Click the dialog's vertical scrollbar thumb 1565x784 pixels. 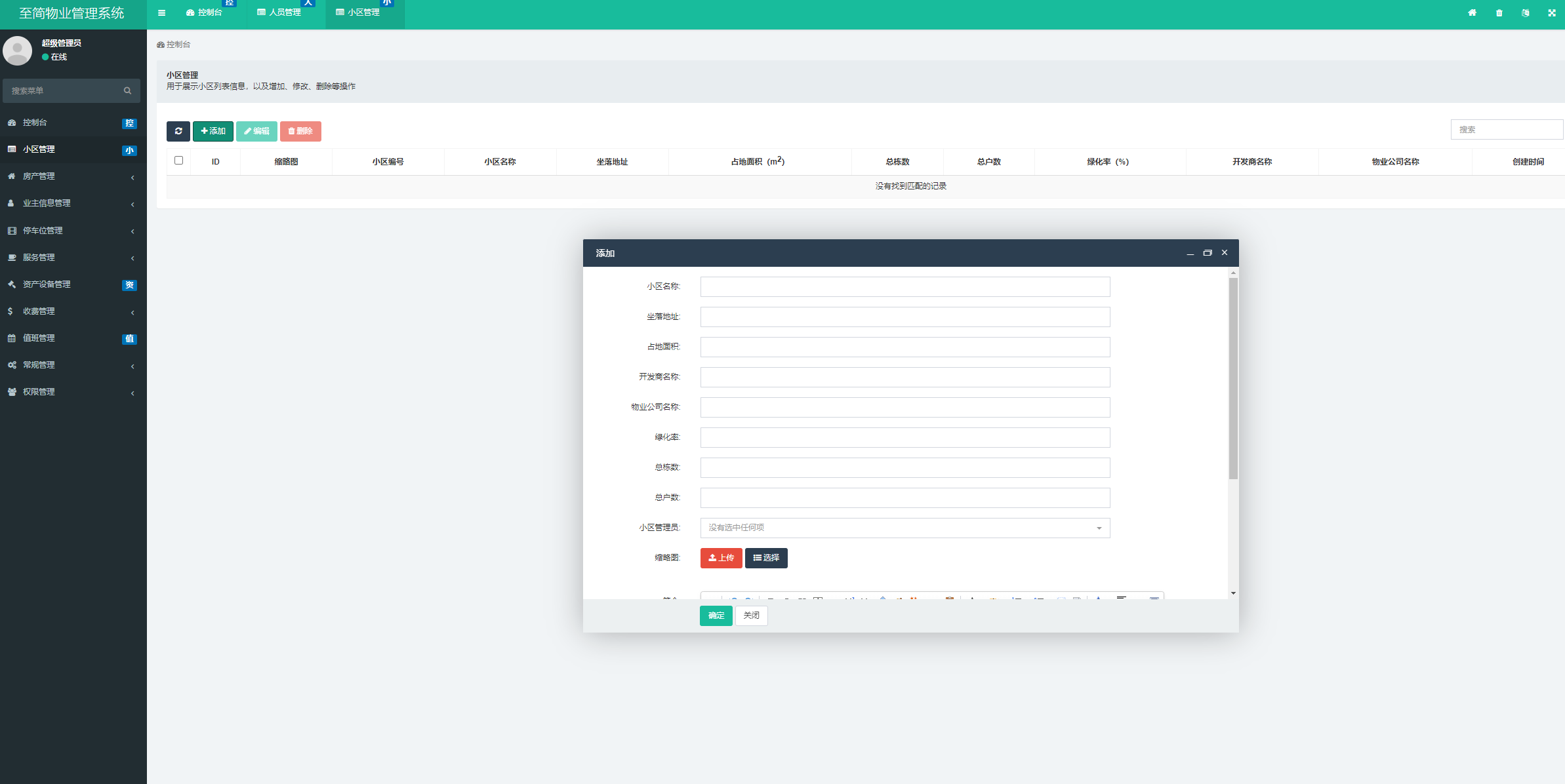point(1233,378)
